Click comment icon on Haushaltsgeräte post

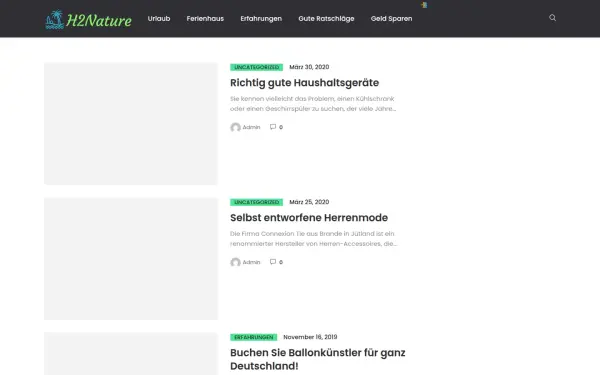tap(273, 127)
